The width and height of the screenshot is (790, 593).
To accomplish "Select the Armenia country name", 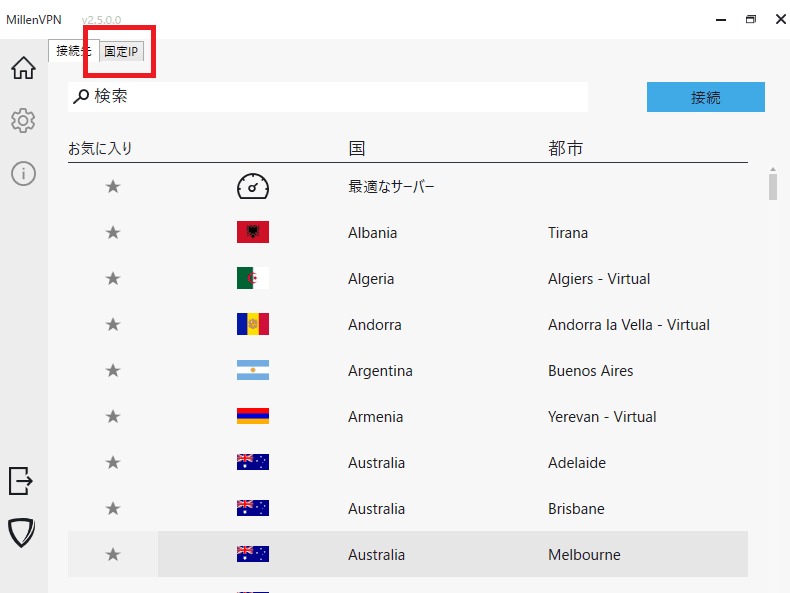I will pos(375,417).
